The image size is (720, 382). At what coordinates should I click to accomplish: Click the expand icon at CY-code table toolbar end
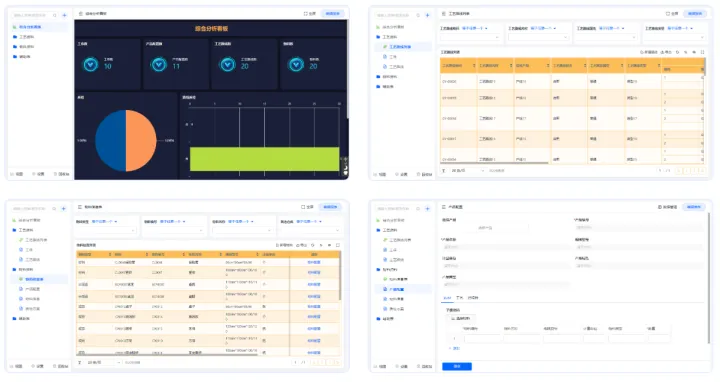(703, 52)
